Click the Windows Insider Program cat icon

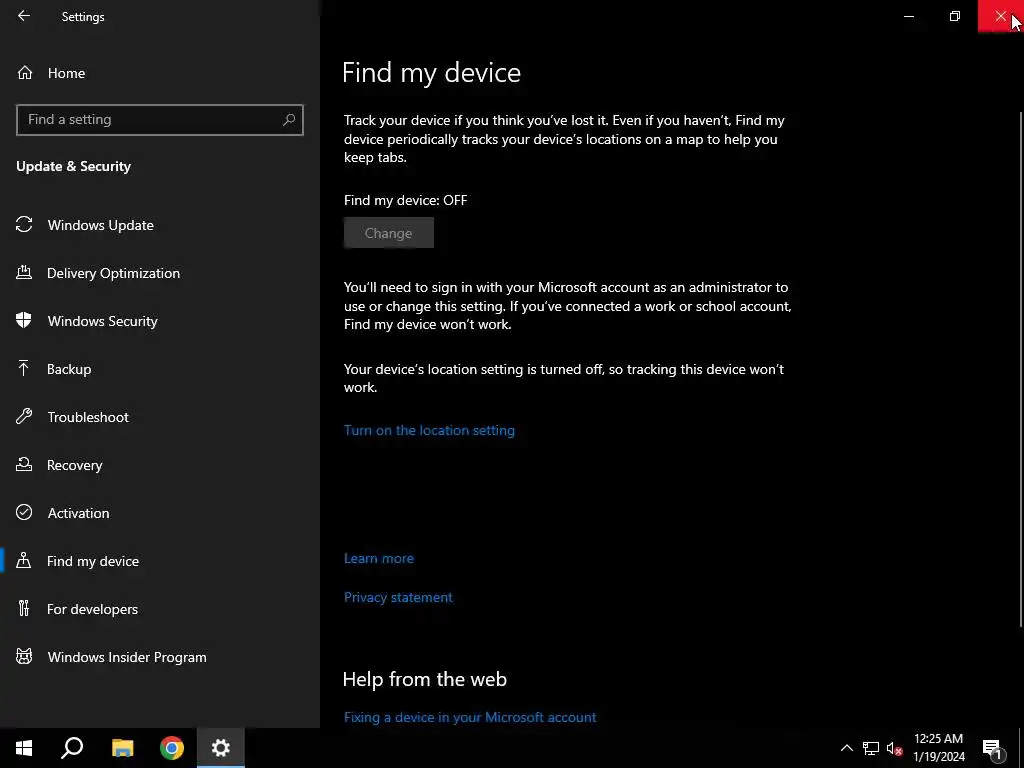[x=24, y=657]
